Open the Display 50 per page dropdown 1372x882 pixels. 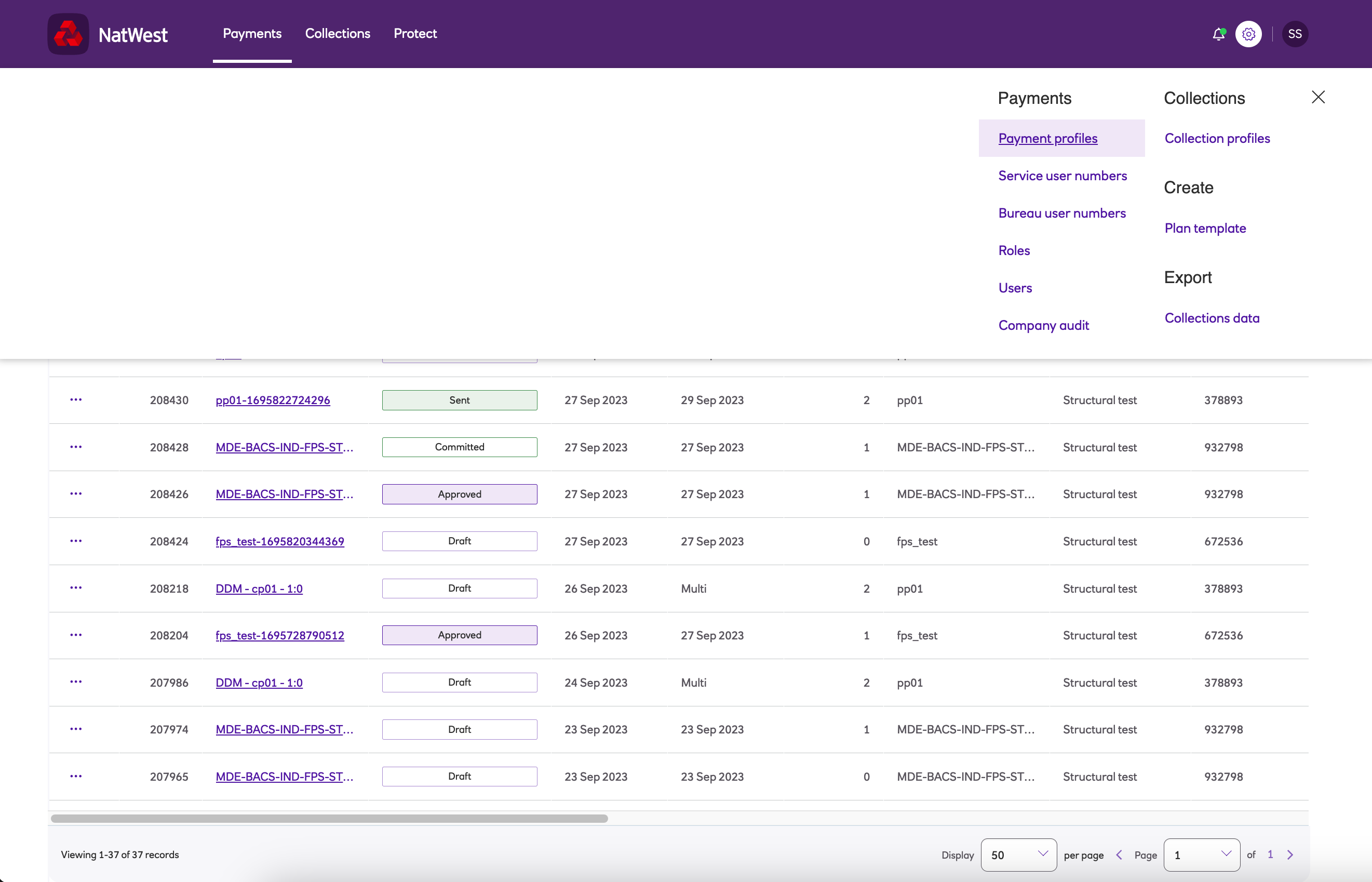(1019, 854)
